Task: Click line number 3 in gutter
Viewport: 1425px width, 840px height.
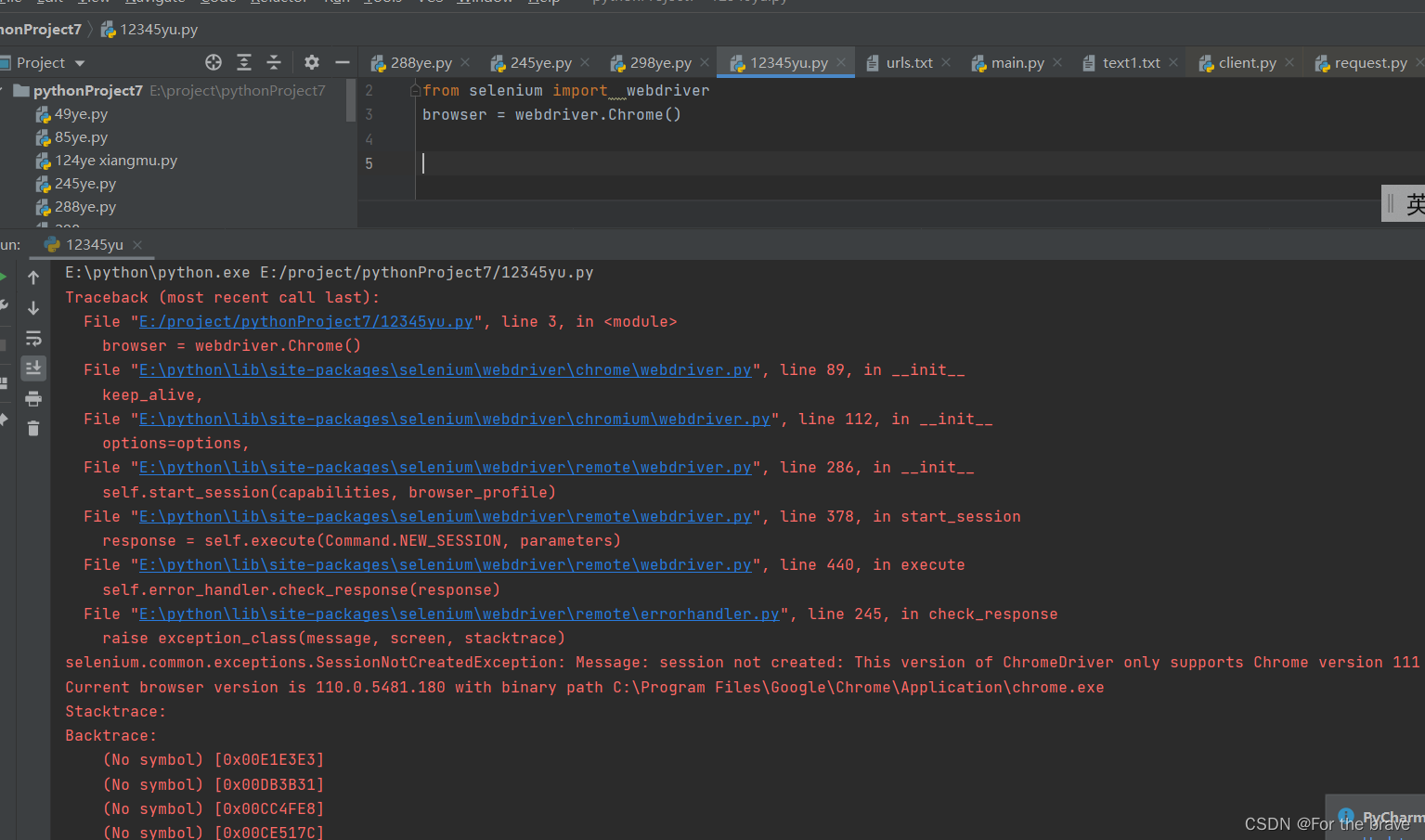Action: coord(369,115)
